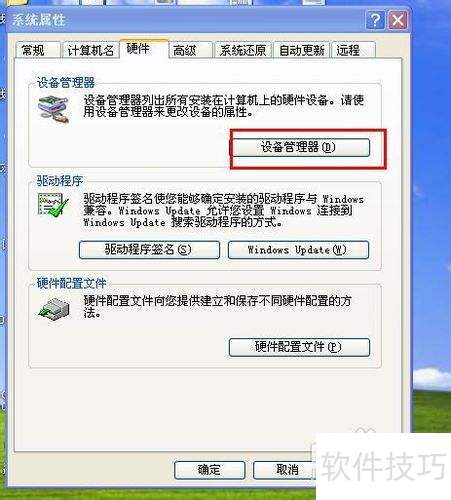The height and width of the screenshot is (500, 451).
Task: Confirm with the 确定 button
Action: [x=209, y=470]
